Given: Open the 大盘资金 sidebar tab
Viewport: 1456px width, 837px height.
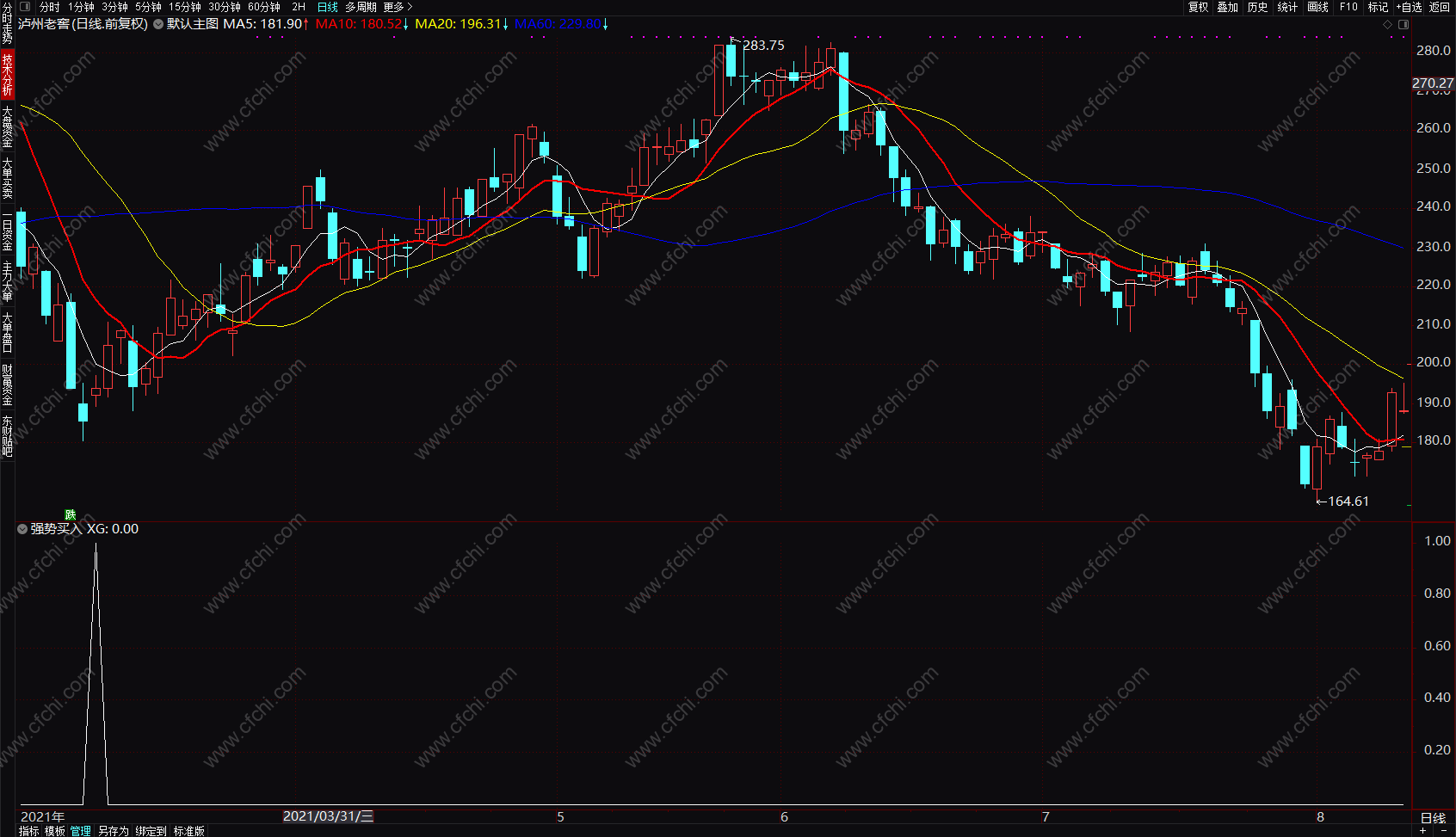Looking at the screenshot, I should point(7,126).
